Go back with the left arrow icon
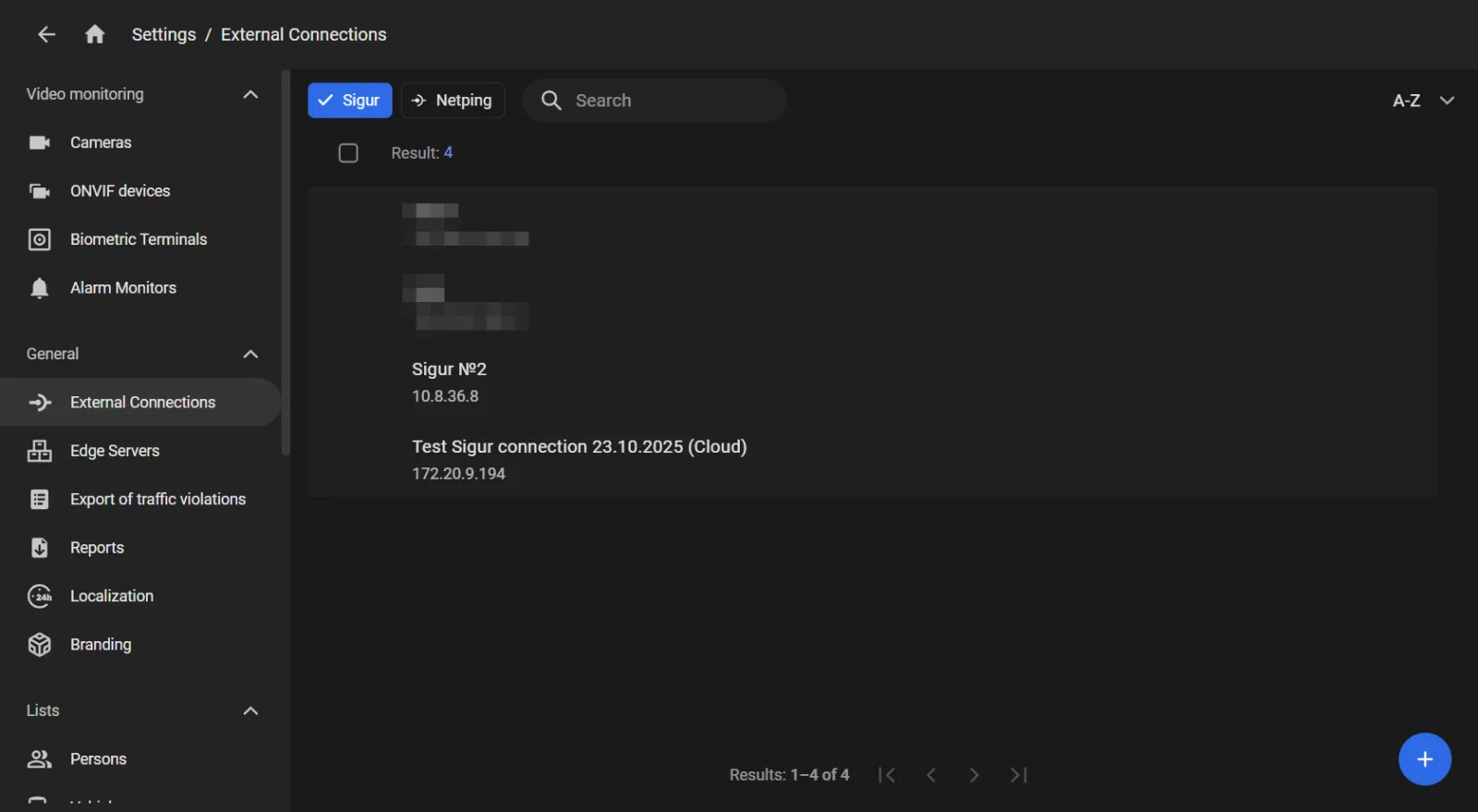 click(x=46, y=34)
